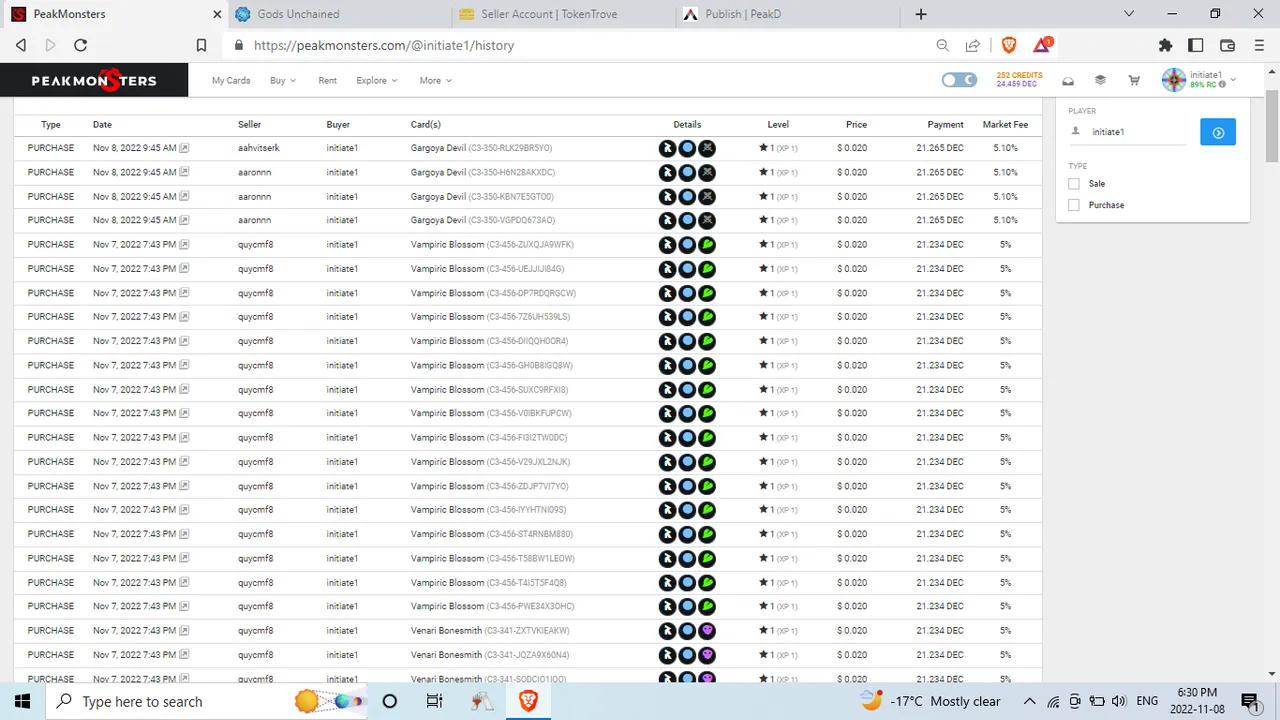Click the blue player search button
This screenshot has width=1280, height=720.
1218,132
